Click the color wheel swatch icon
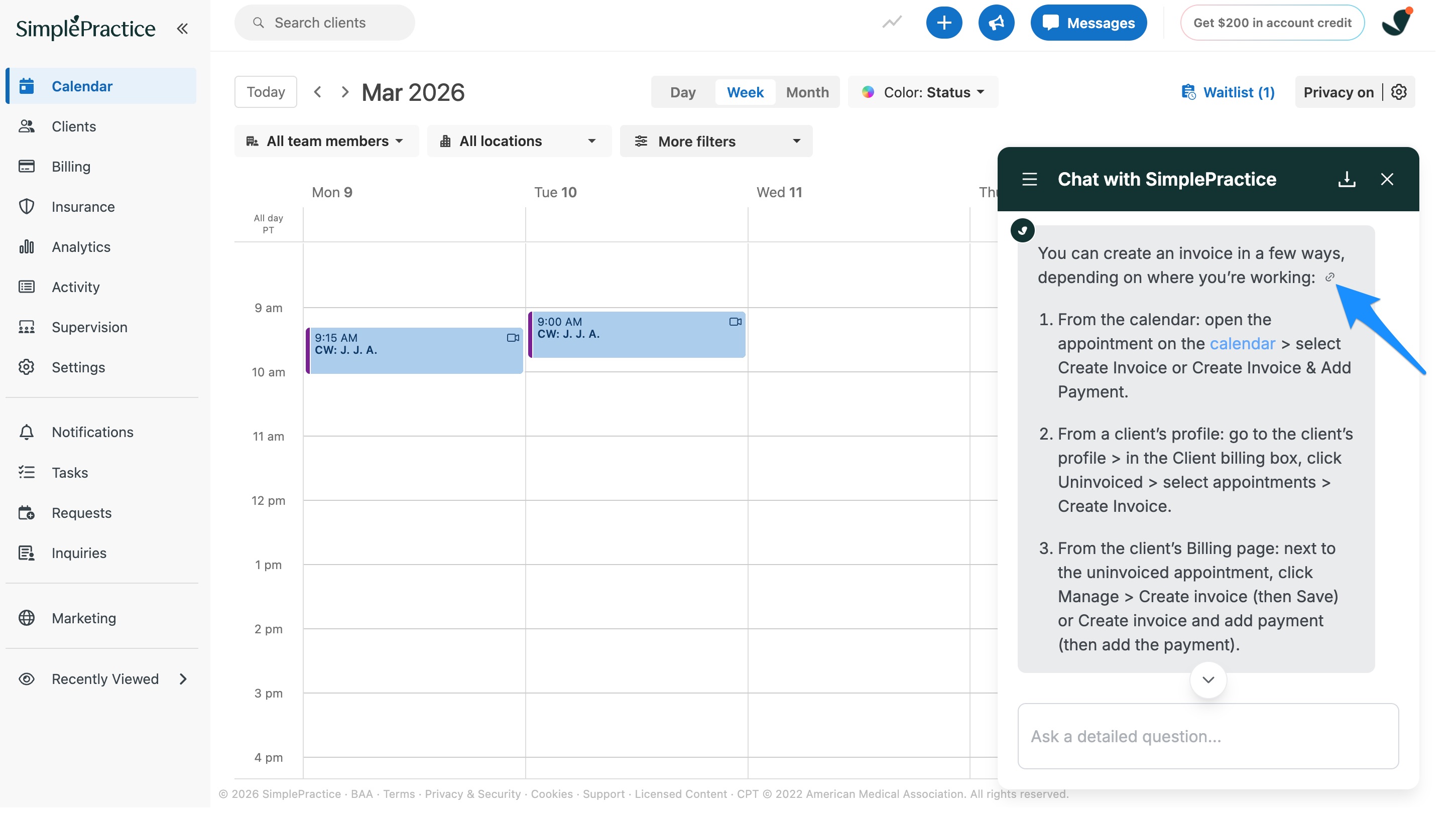The height and width of the screenshot is (828, 1456). (868, 92)
